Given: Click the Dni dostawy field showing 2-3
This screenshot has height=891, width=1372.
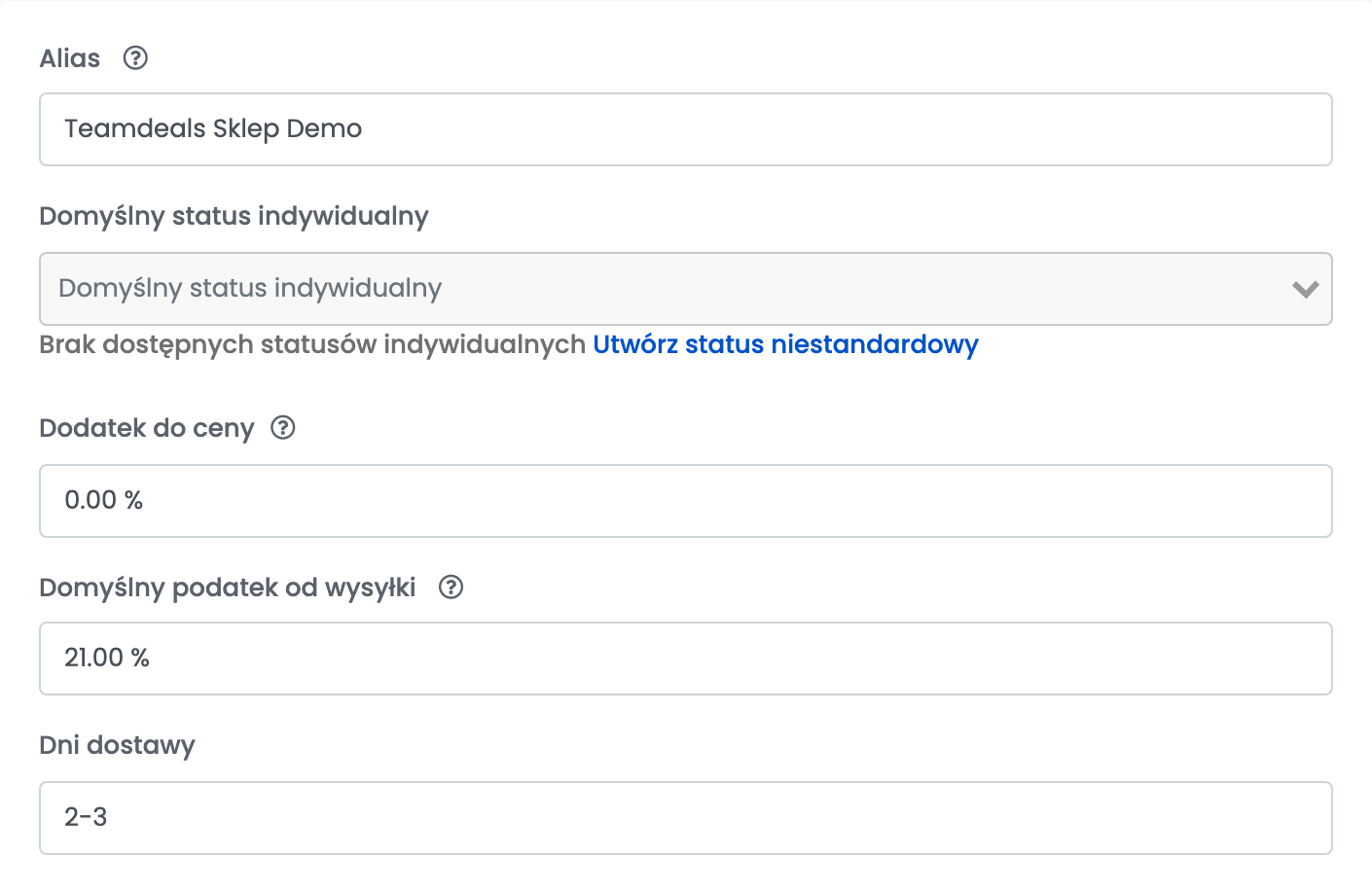Looking at the screenshot, I should tap(686, 818).
